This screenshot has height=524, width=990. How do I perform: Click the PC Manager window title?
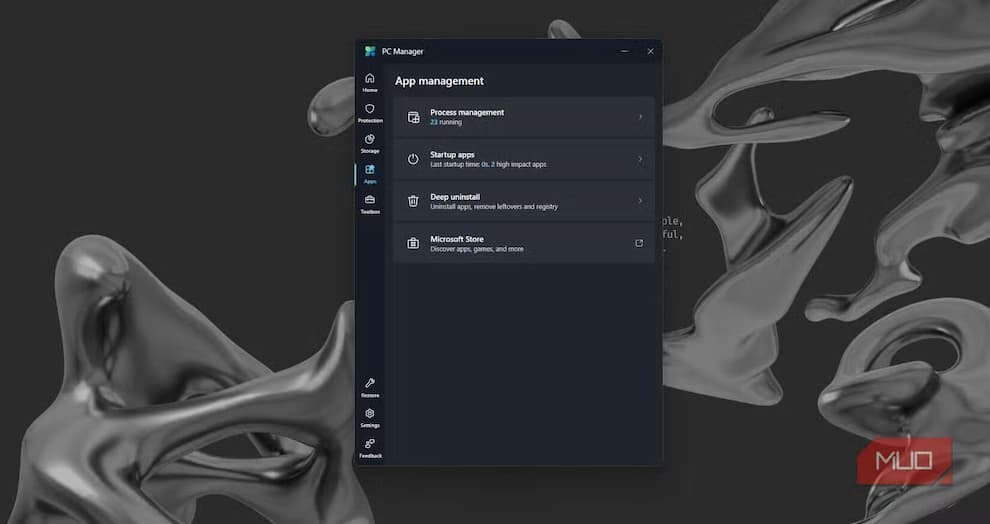click(x=403, y=52)
